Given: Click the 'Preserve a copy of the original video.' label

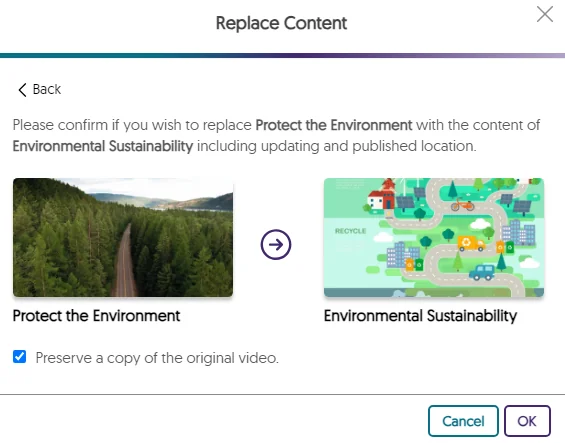Looking at the screenshot, I should pyautogui.click(x=157, y=358).
